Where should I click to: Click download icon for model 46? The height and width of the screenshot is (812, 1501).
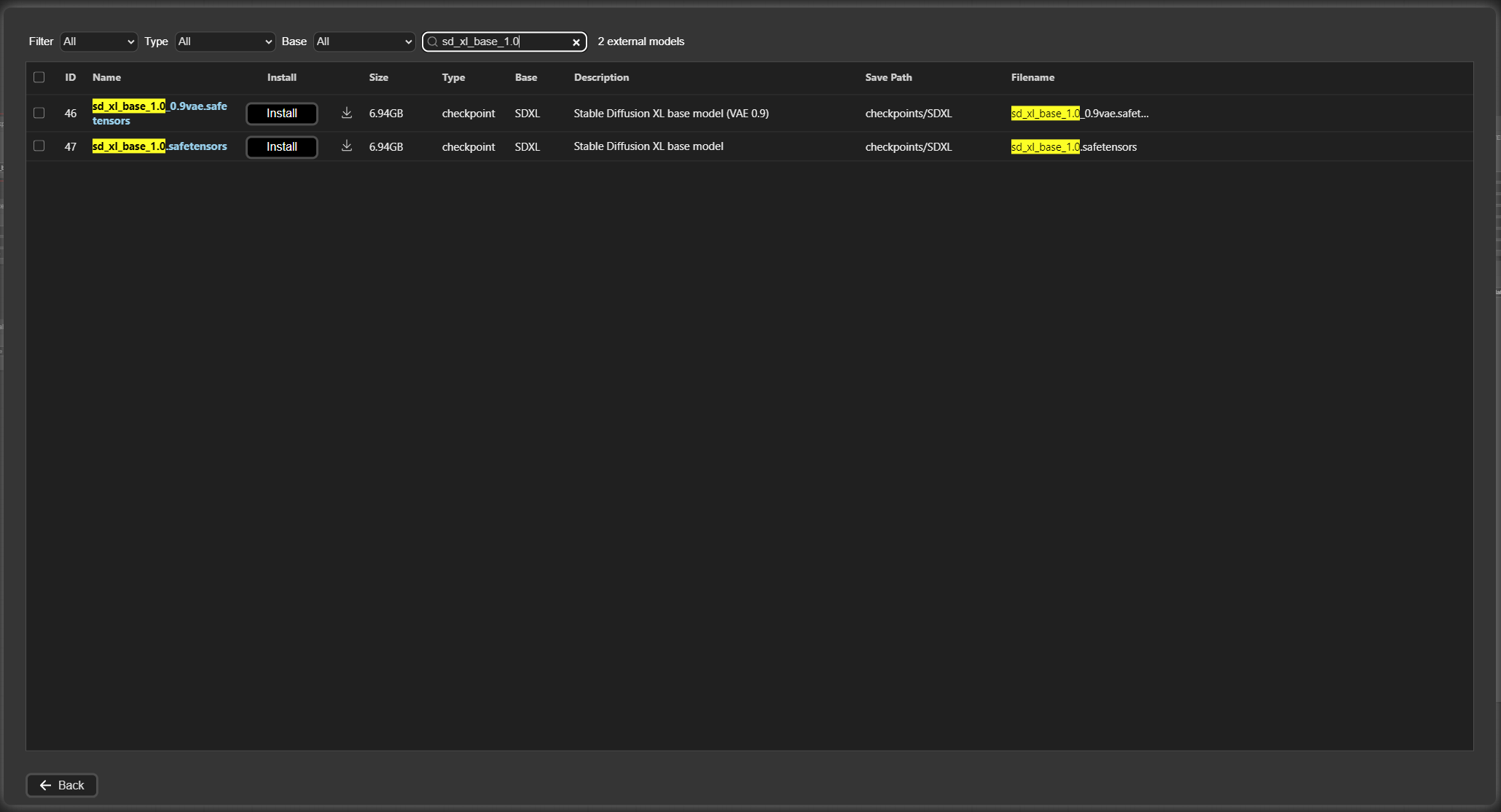pos(347,113)
